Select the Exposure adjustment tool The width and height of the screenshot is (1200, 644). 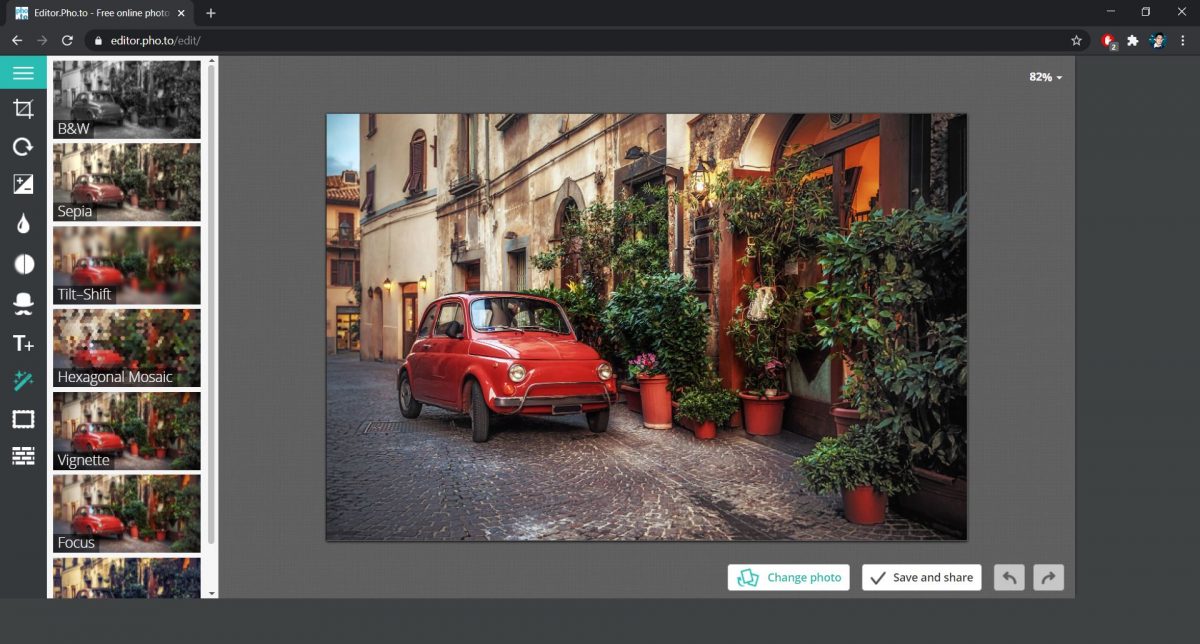[x=23, y=185]
